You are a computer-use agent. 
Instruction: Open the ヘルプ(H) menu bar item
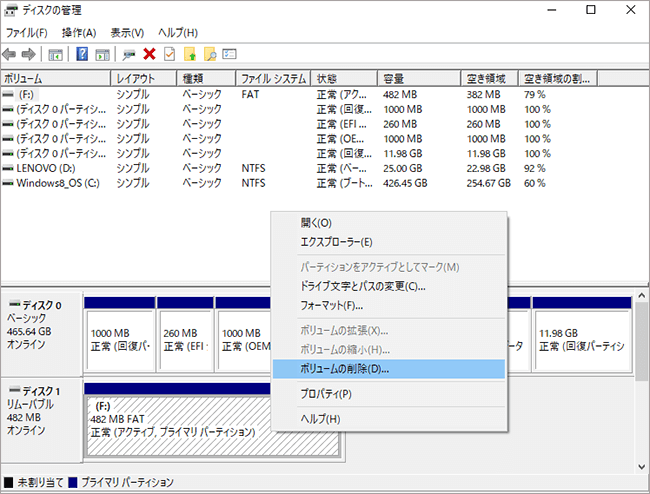pos(178,32)
